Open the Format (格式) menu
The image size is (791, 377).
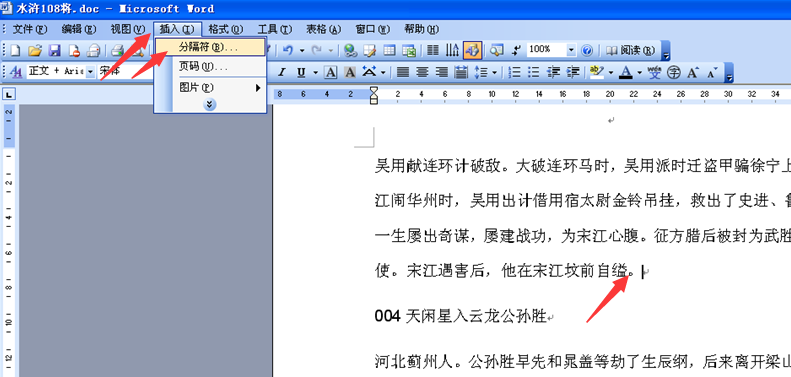225,29
